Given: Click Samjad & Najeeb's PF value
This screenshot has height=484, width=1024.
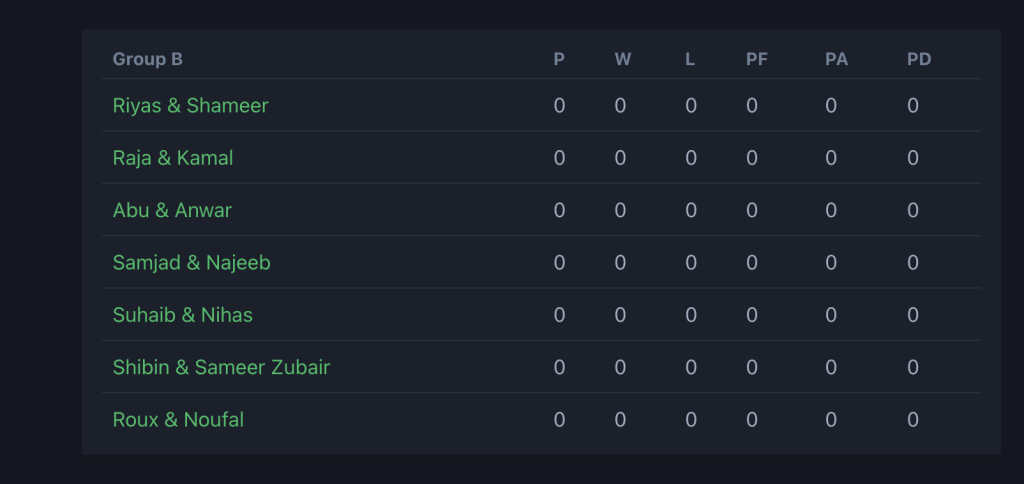Looking at the screenshot, I should (x=752, y=263).
